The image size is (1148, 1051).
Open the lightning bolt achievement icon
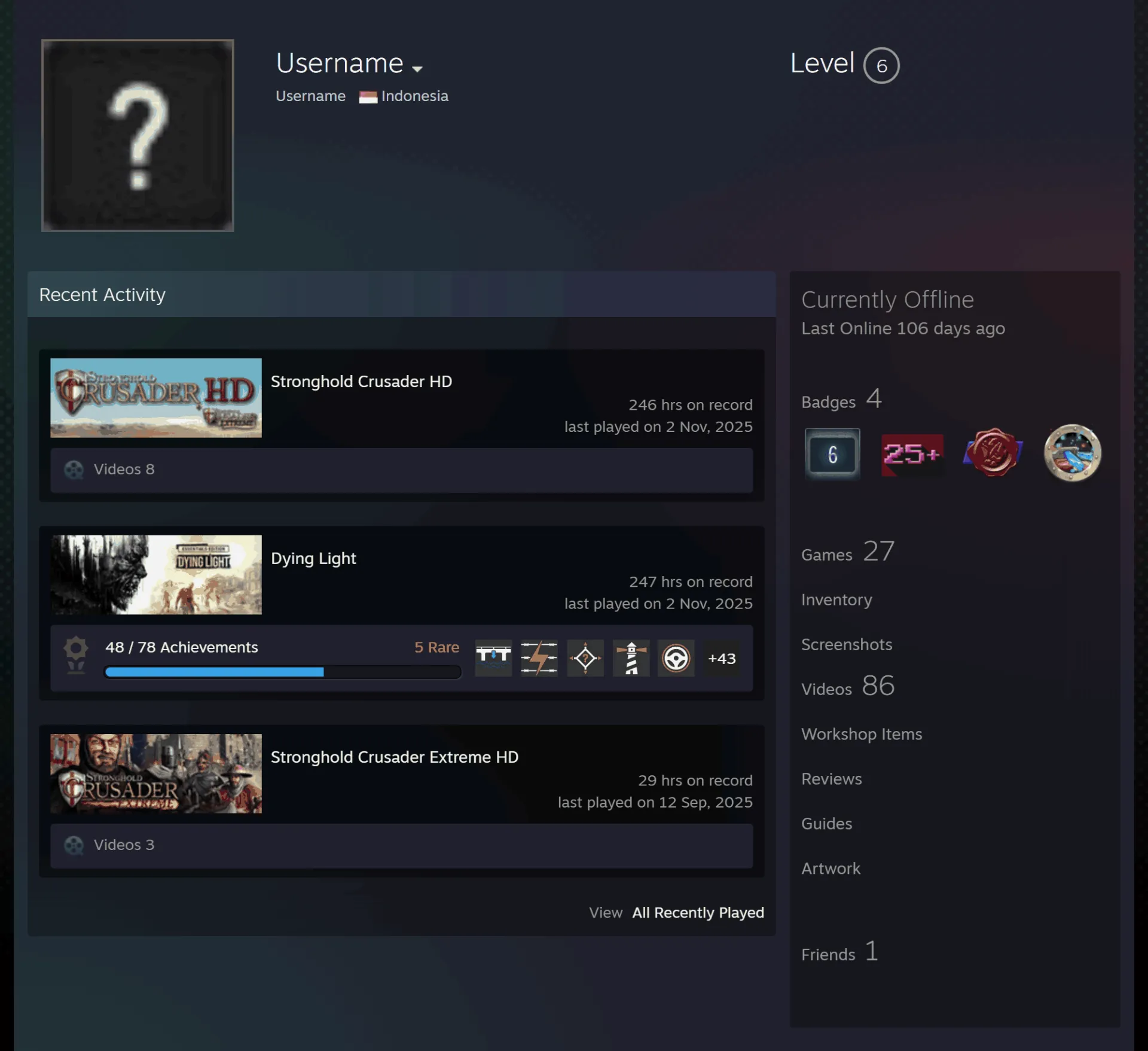click(539, 658)
